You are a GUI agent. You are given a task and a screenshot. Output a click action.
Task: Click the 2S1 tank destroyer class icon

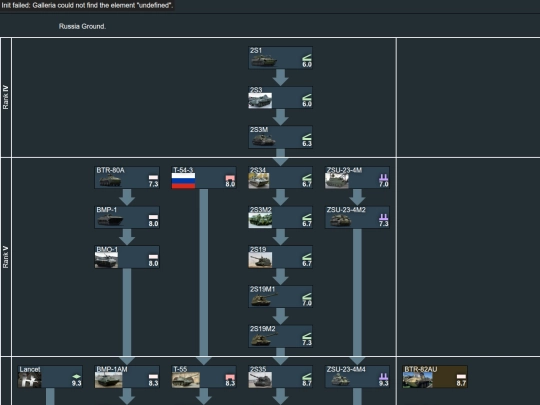pyautogui.click(x=307, y=58)
